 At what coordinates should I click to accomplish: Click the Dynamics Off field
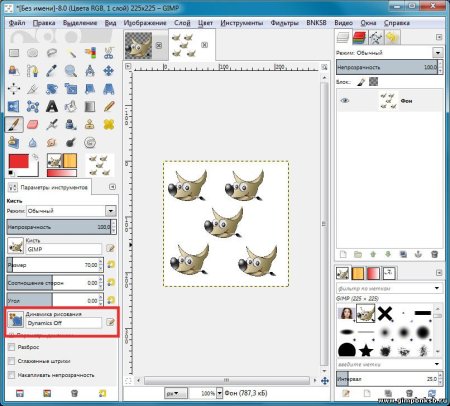tap(63, 323)
